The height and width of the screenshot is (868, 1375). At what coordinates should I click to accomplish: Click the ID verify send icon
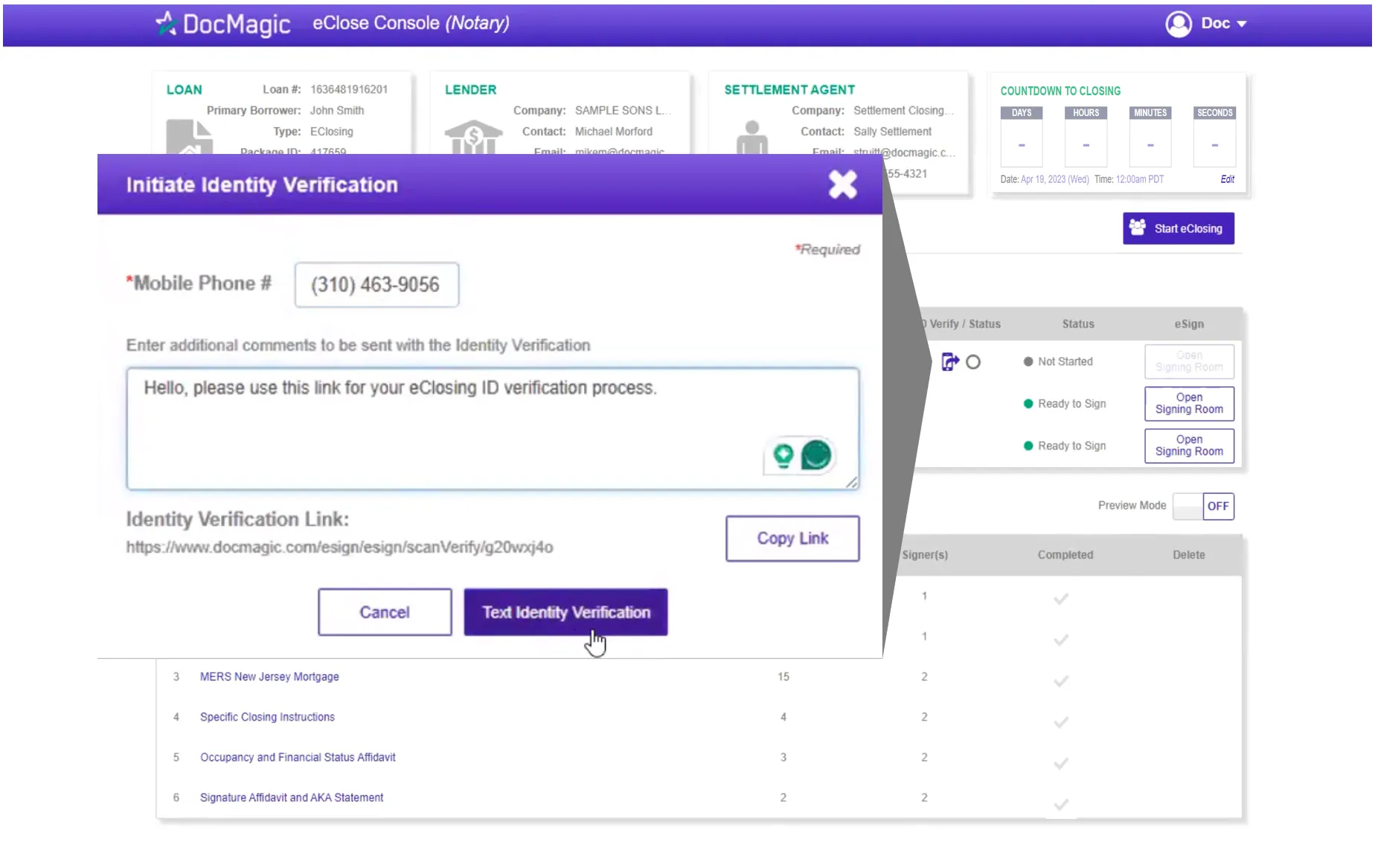[x=950, y=361]
